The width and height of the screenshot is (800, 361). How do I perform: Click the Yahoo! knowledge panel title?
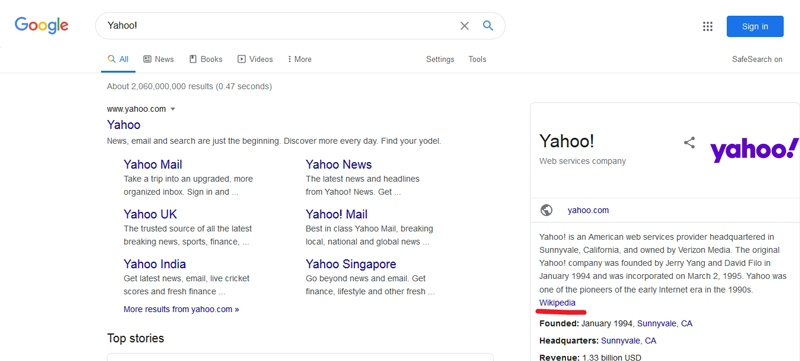566,141
